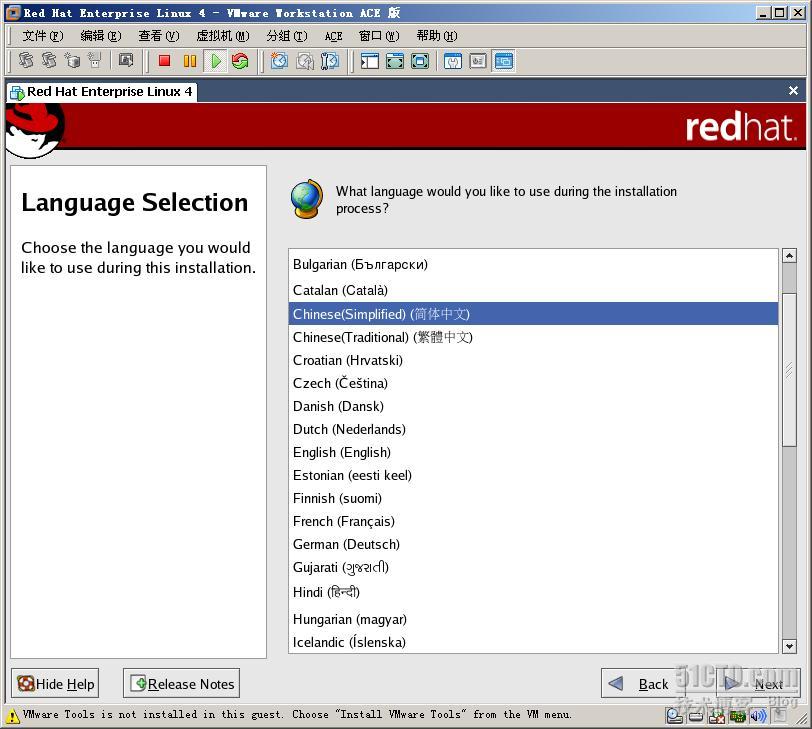Click the Summary view wrench icon

click(453, 61)
